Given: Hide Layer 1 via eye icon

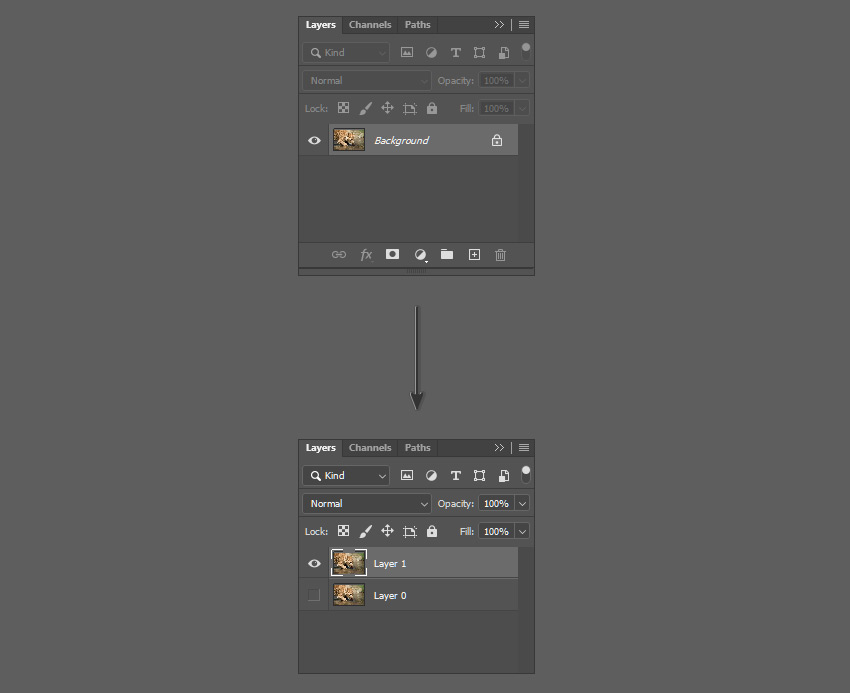Looking at the screenshot, I should (x=314, y=563).
